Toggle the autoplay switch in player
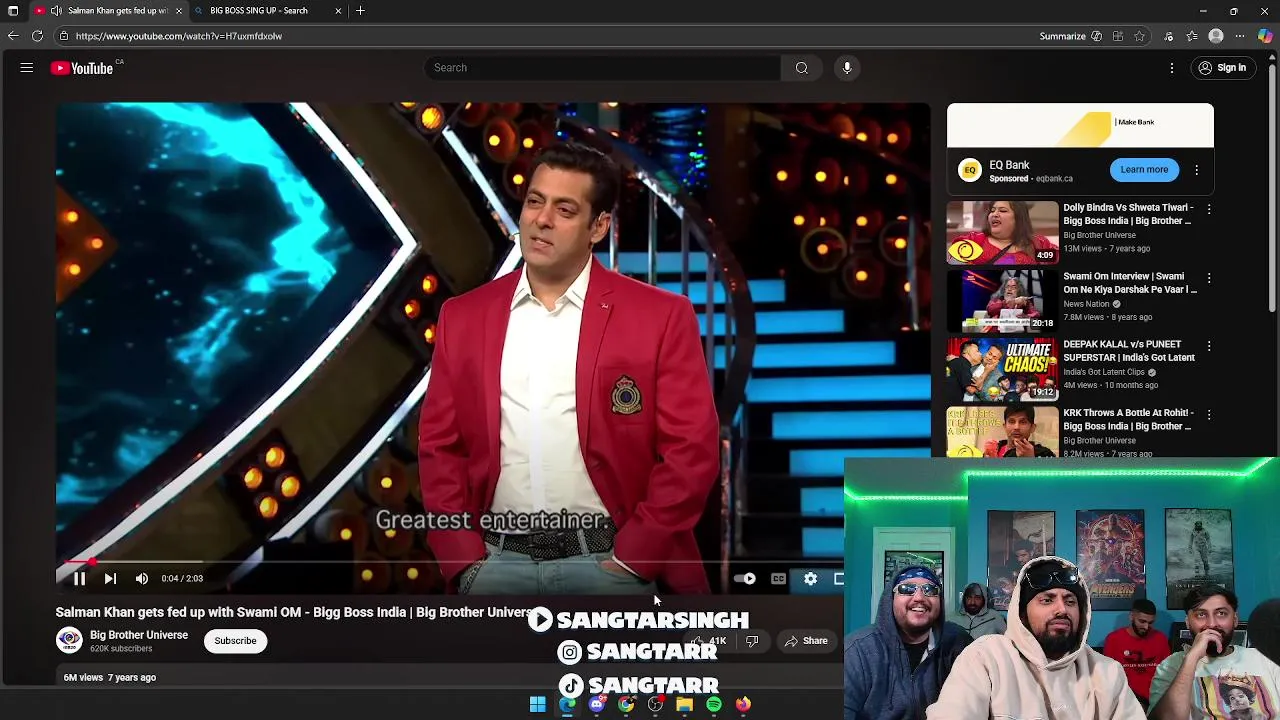1280x720 pixels. (x=745, y=578)
